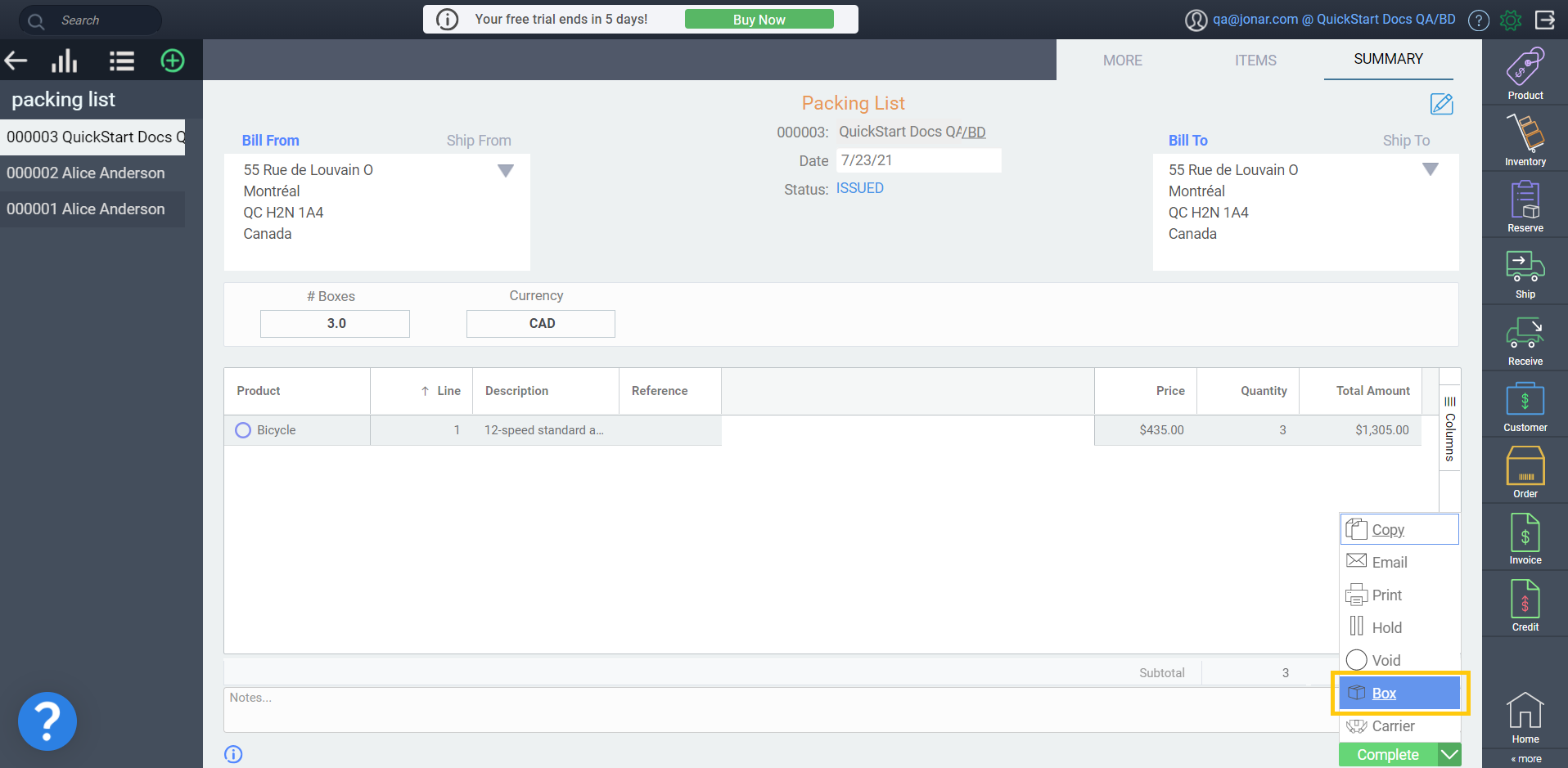1568x768 pixels.
Task: Click the # Boxes input field
Action: point(335,323)
